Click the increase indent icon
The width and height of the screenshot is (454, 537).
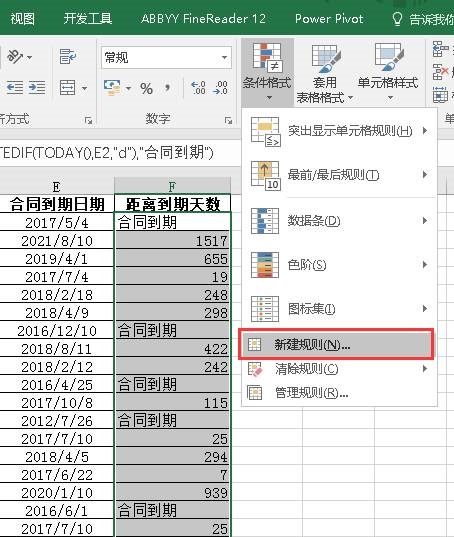37,88
